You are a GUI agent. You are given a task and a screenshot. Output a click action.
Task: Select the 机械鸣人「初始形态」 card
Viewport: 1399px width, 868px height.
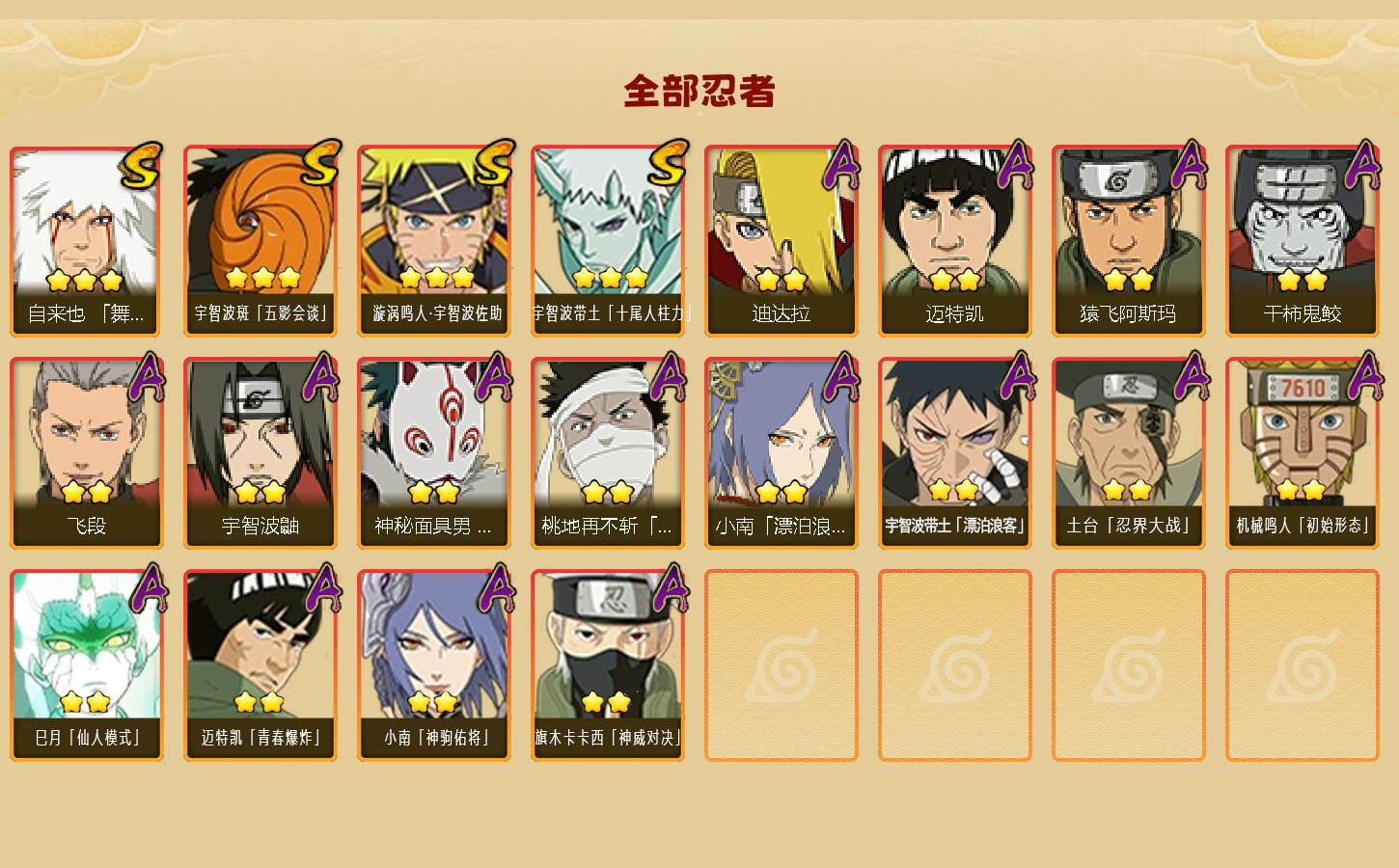[1302, 453]
